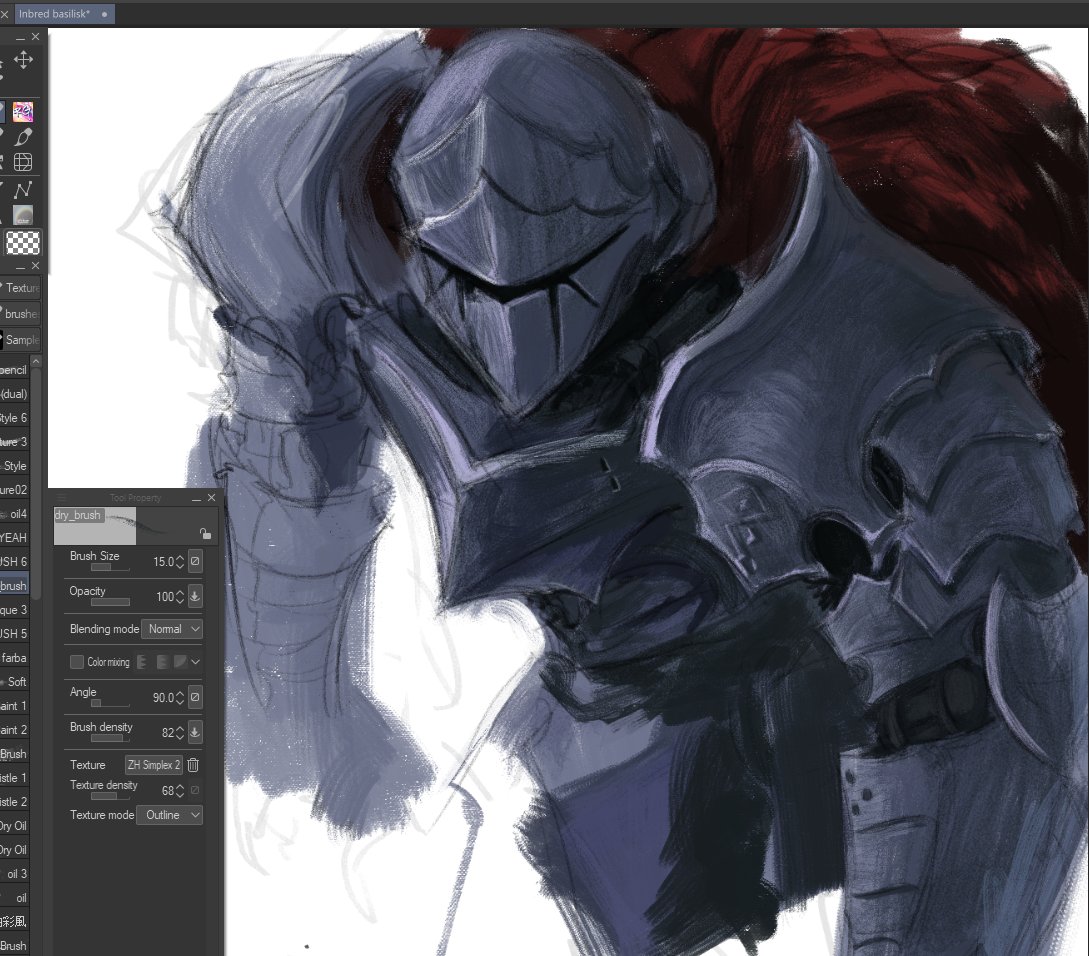Click the Brush density slider
The image size is (1089, 956).
(110, 738)
